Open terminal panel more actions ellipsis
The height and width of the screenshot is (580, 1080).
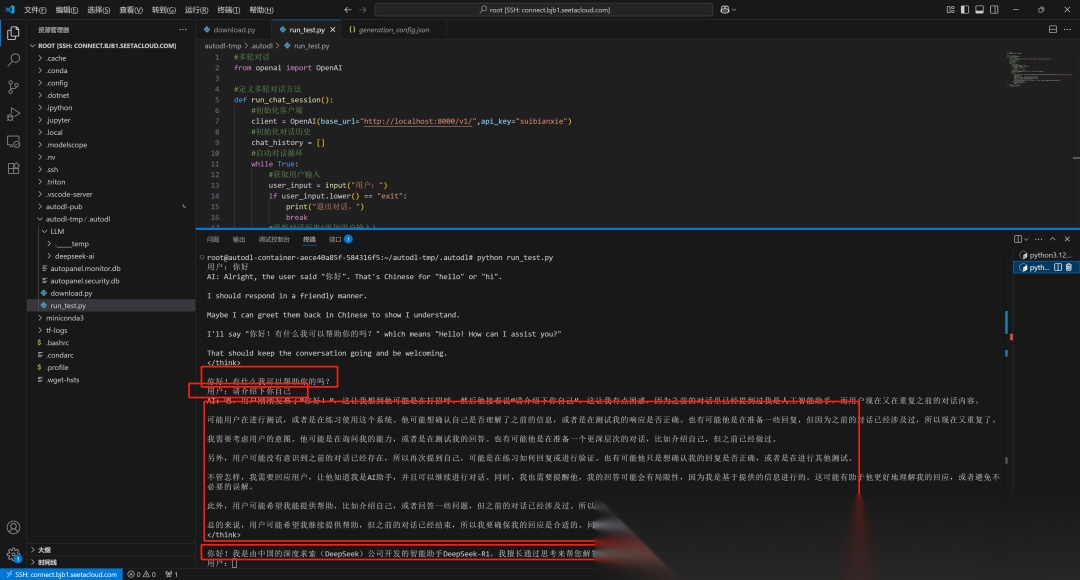(1039, 239)
